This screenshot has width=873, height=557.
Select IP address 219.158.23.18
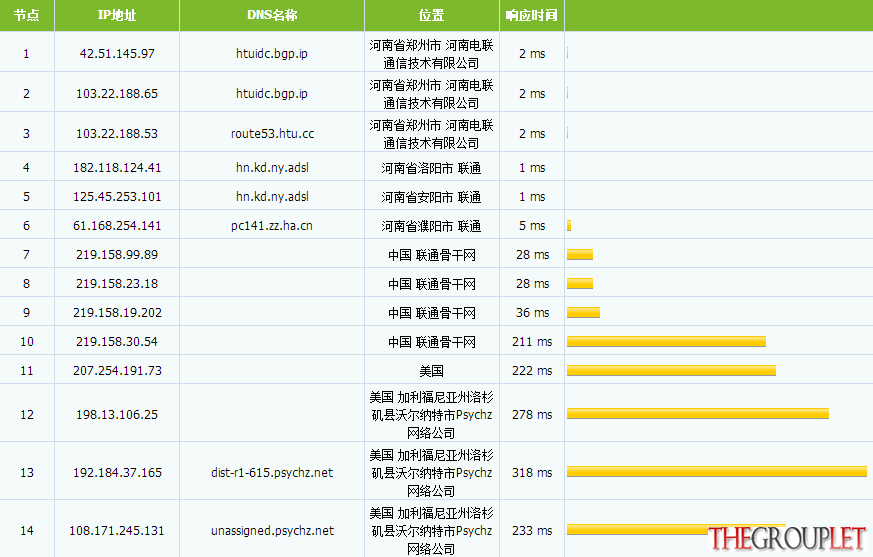pyautogui.click(x=117, y=284)
